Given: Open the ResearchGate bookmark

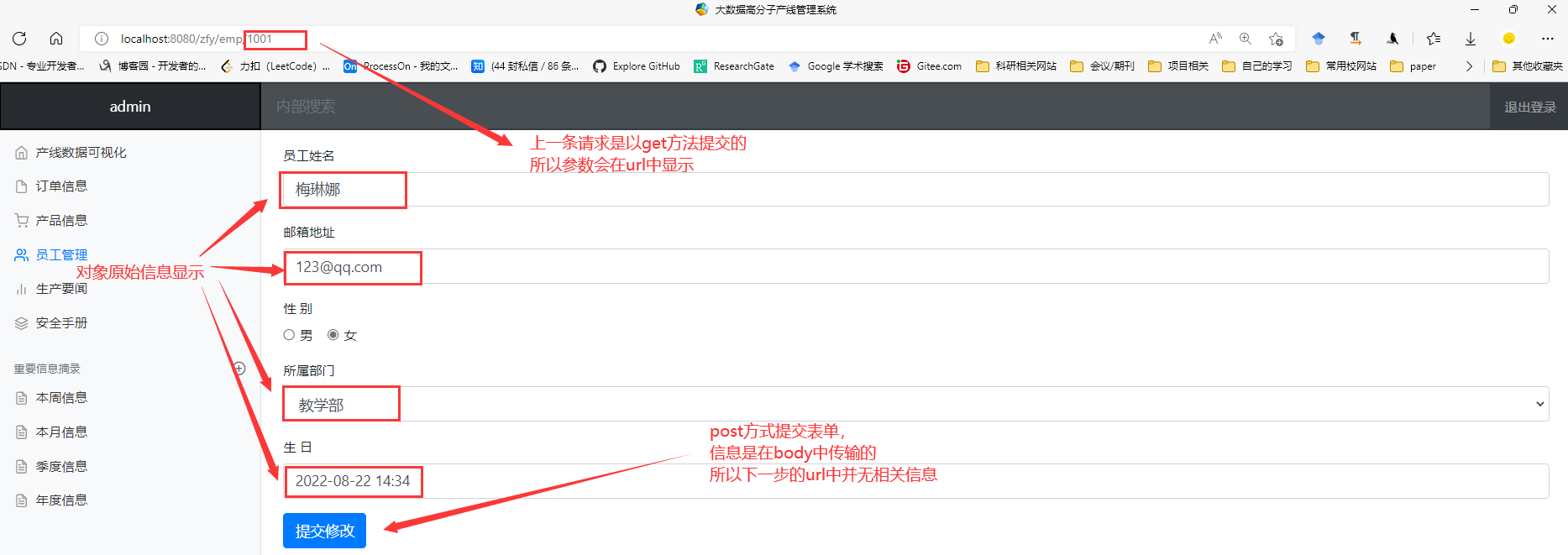Looking at the screenshot, I should click(734, 66).
